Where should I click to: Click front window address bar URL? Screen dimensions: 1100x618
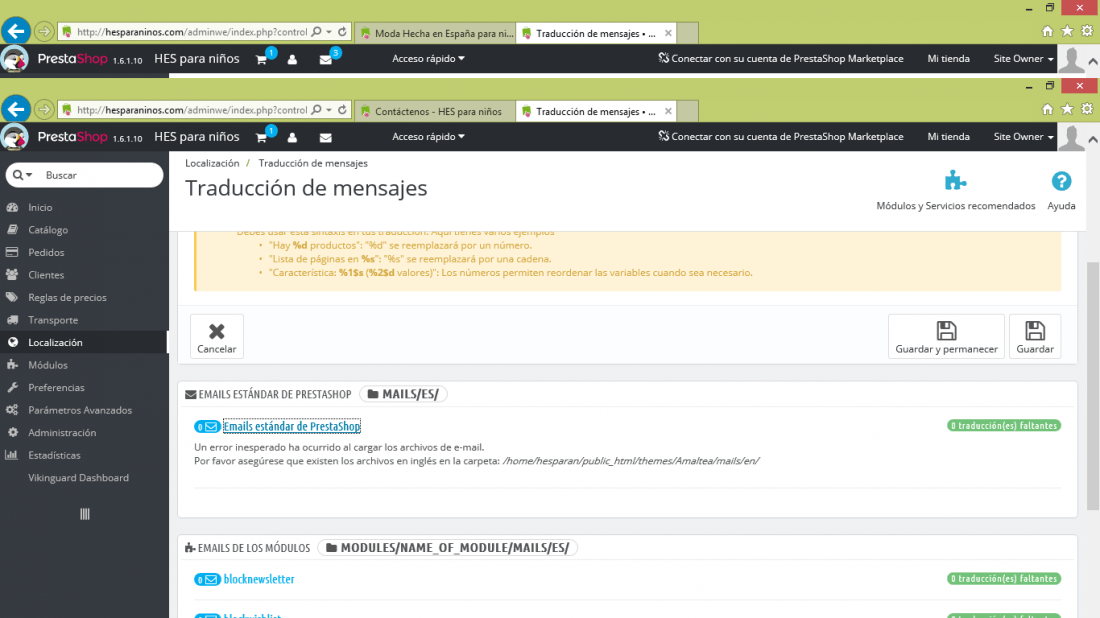(192, 110)
